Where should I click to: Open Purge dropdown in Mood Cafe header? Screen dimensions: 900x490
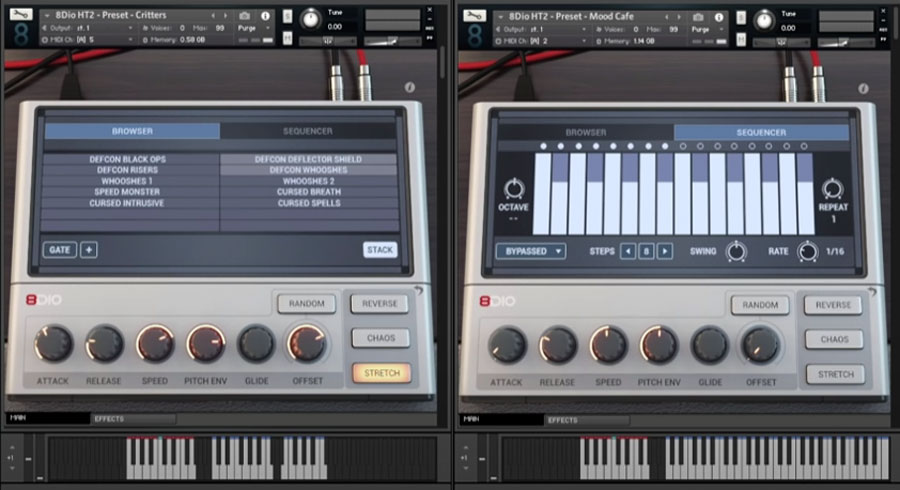click(707, 29)
